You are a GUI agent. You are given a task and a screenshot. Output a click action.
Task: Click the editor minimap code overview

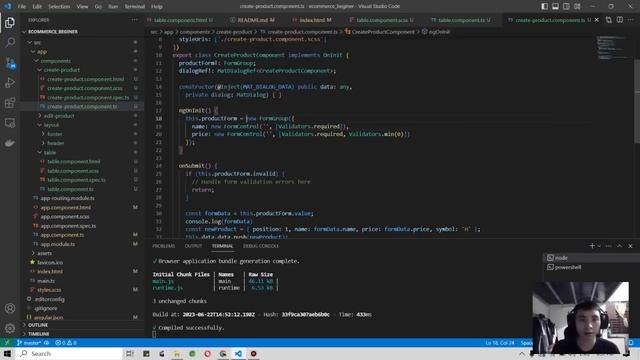tap(612, 48)
